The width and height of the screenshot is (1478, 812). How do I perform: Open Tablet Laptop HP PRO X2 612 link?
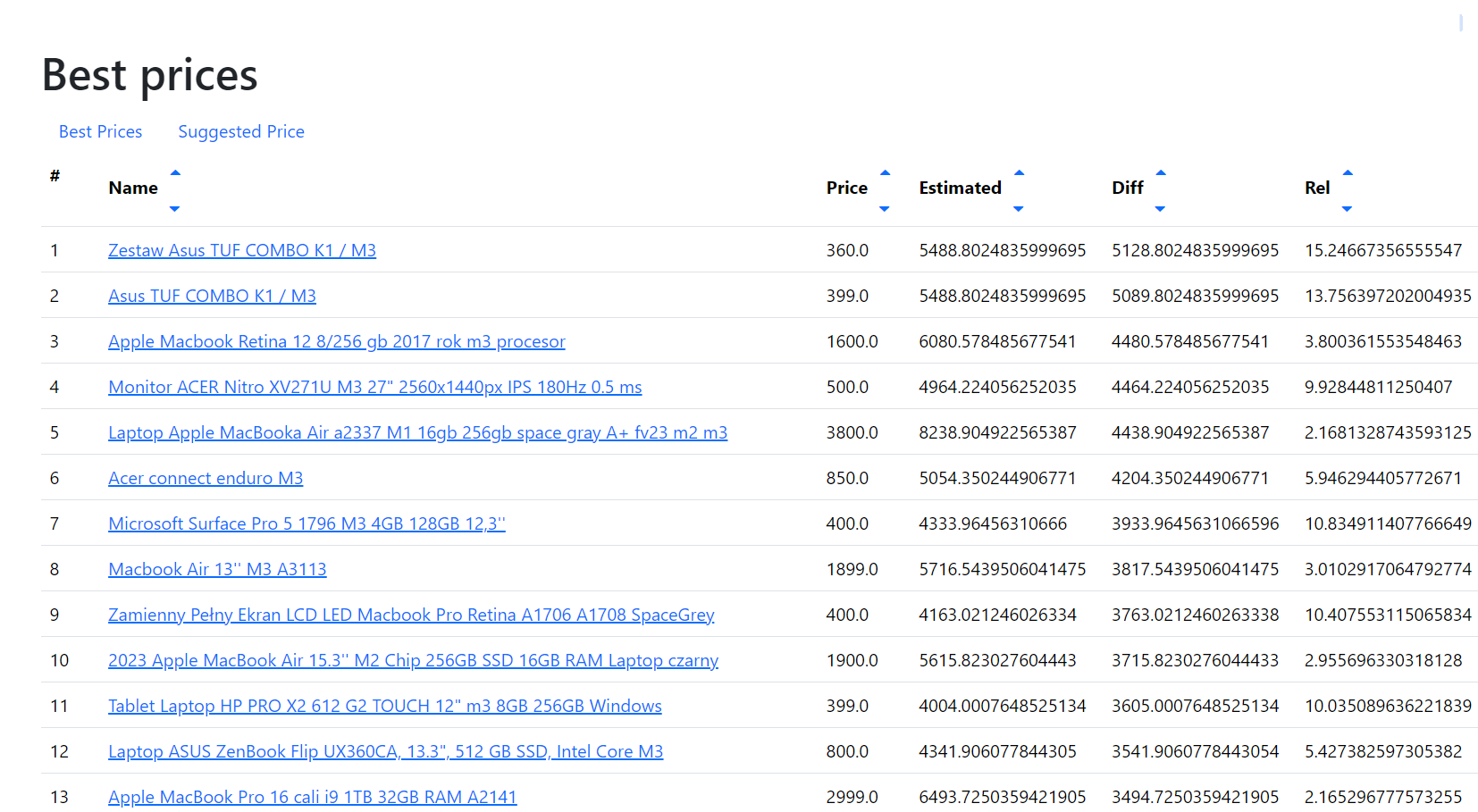click(385, 706)
